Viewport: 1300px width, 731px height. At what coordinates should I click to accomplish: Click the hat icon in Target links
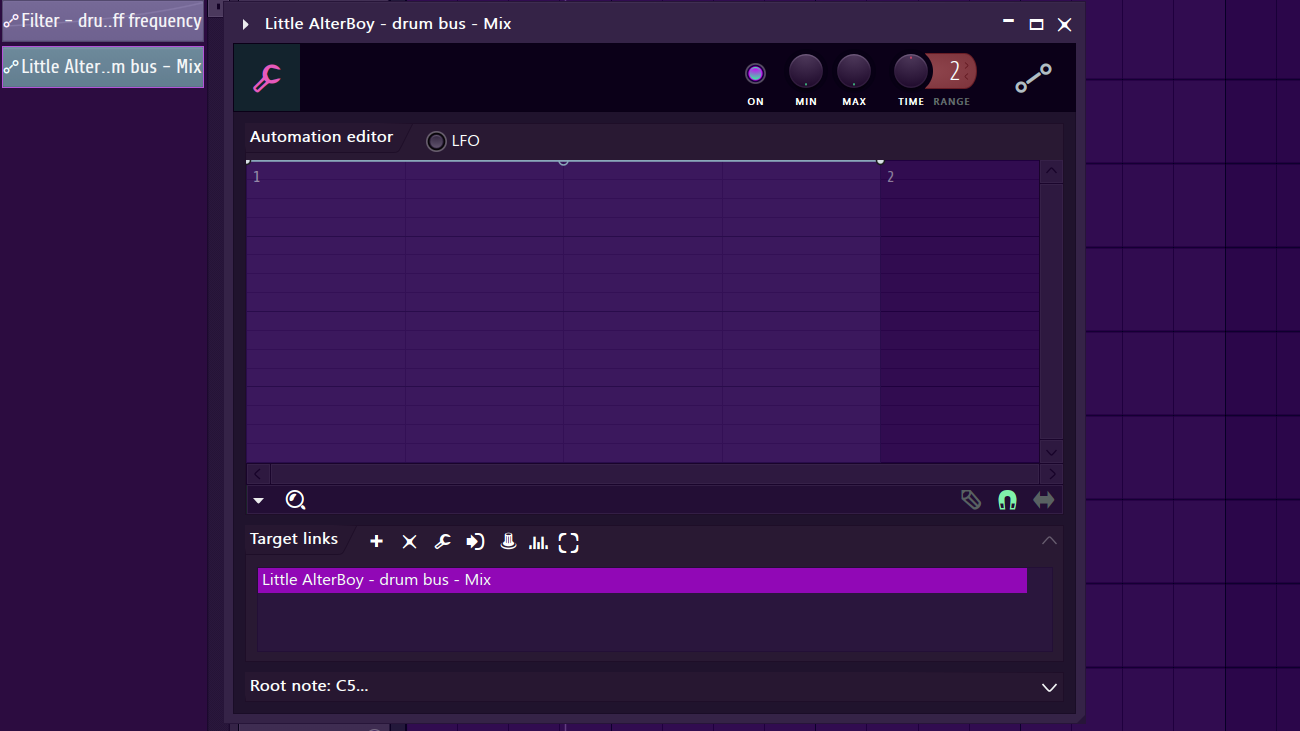click(508, 541)
